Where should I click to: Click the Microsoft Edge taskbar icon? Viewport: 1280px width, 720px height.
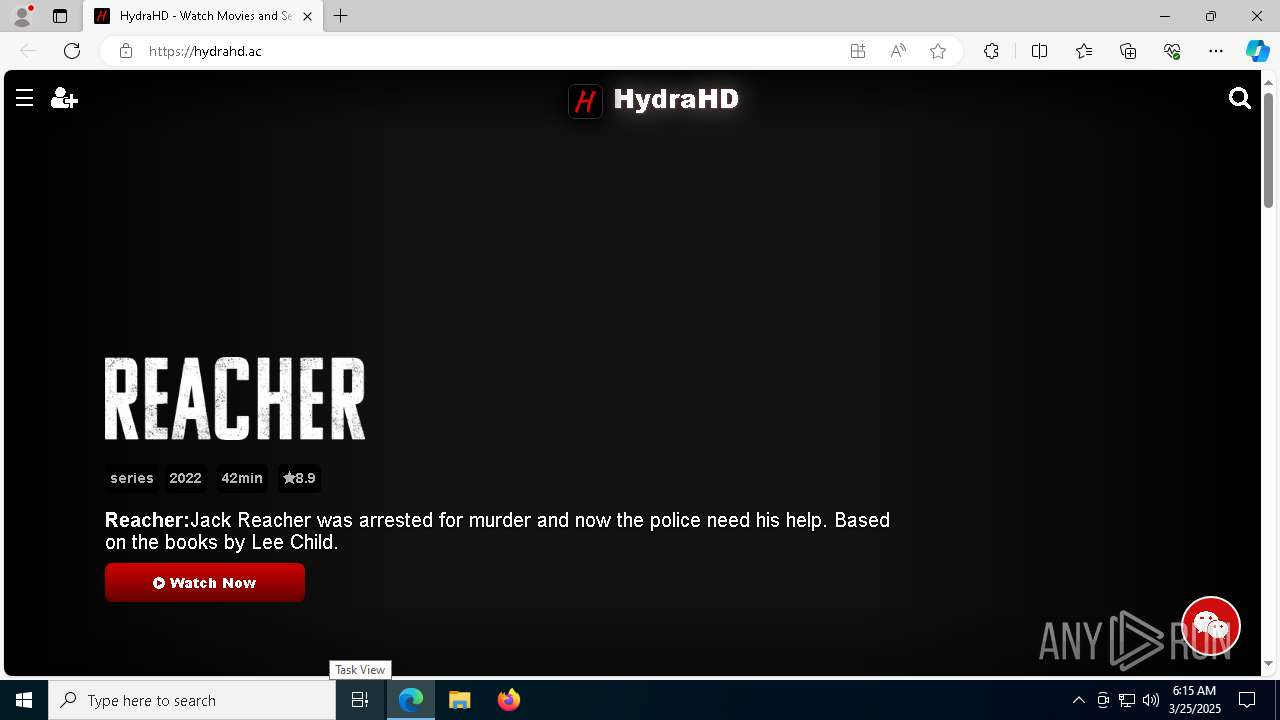[x=411, y=700]
